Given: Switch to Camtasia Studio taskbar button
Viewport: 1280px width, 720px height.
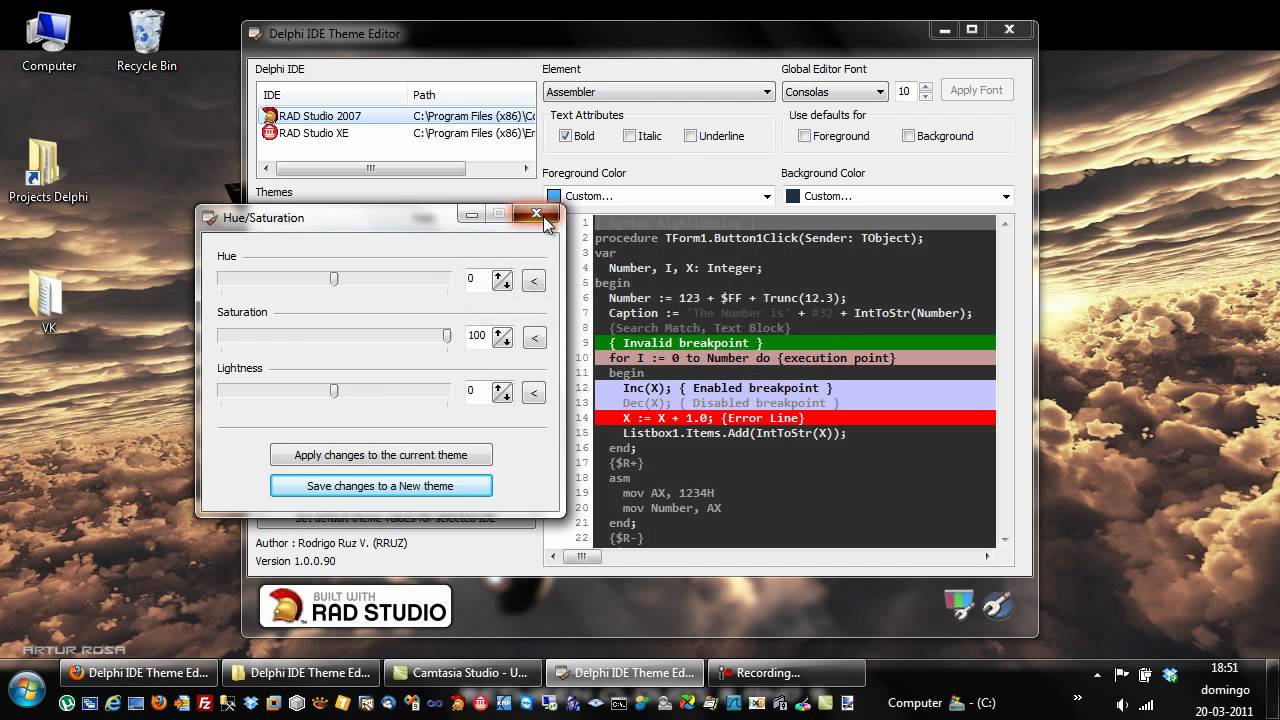Looking at the screenshot, I should 462,673.
